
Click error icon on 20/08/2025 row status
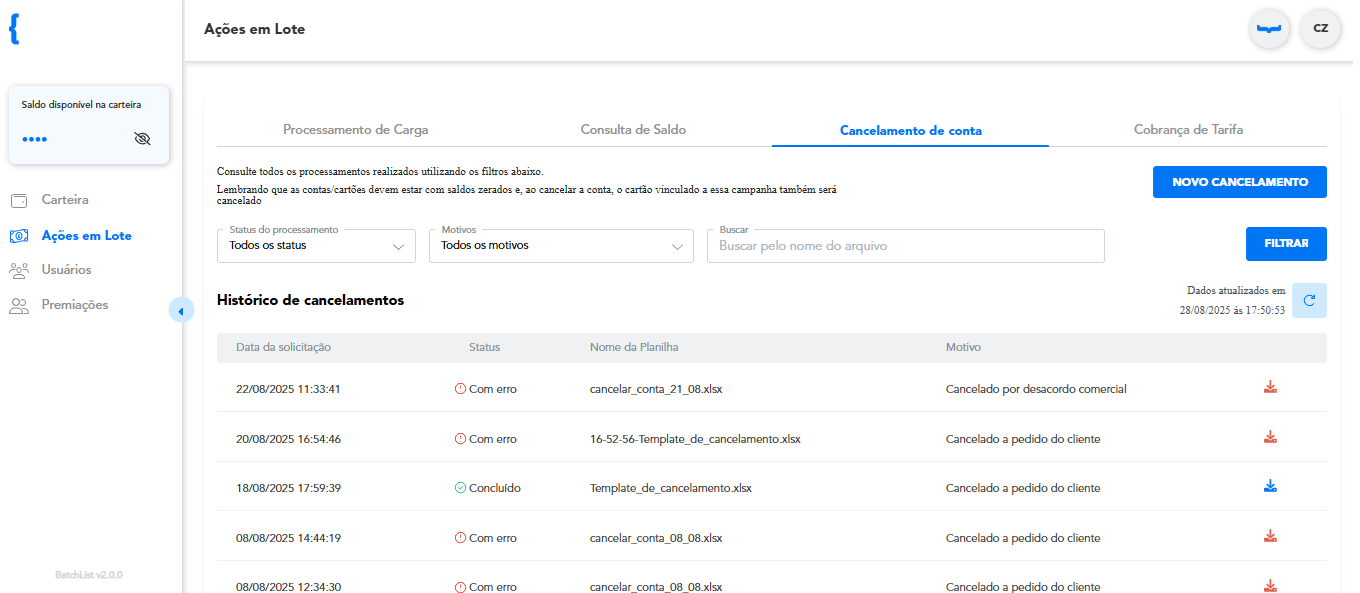click(x=460, y=438)
